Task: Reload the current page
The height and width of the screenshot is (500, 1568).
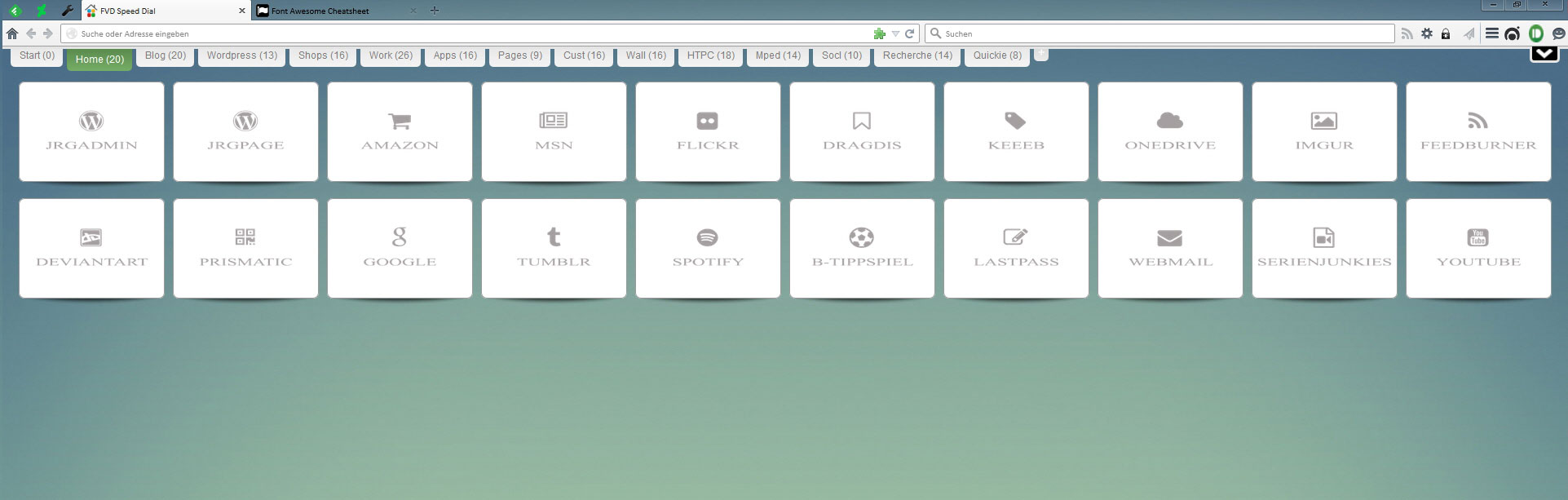Action: [x=909, y=33]
